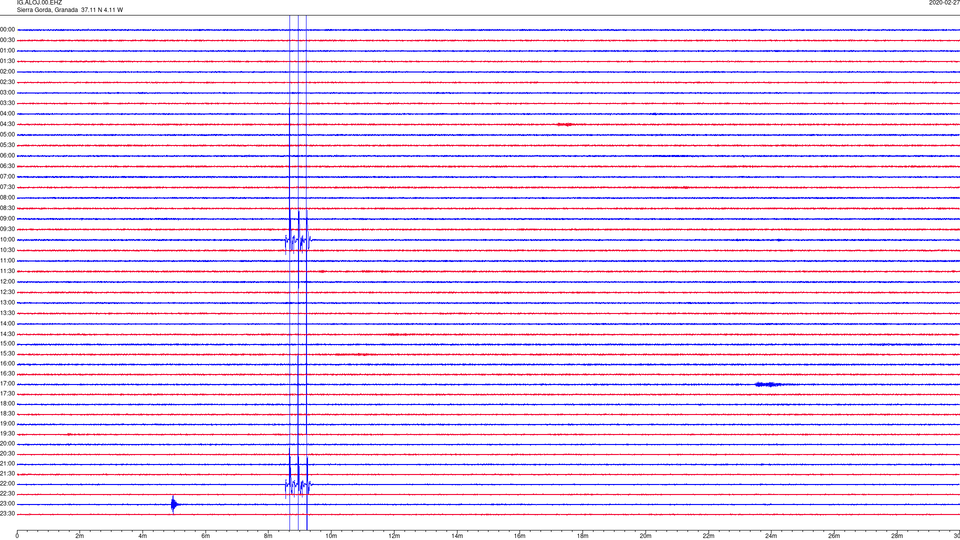The height and width of the screenshot is (540, 960).
Task: Click the 21:00 trace time label
Action: (7, 464)
